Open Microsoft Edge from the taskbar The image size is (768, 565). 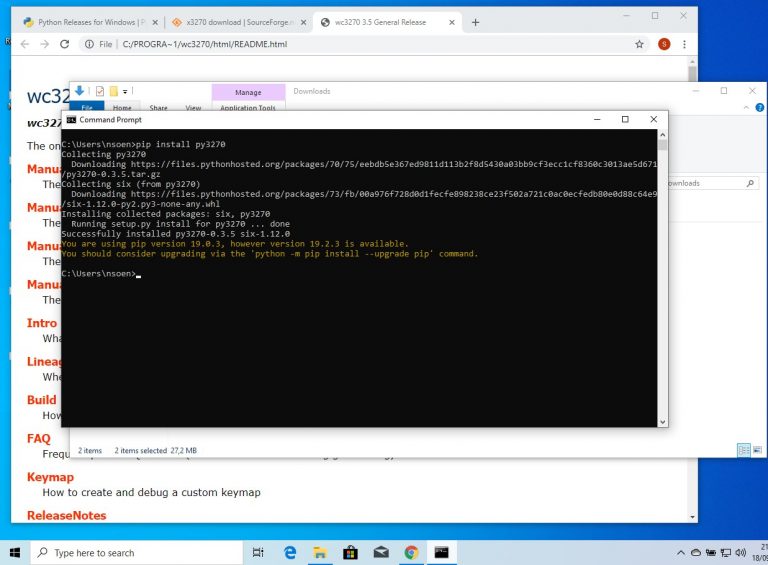pyautogui.click(x=290, y=552)
